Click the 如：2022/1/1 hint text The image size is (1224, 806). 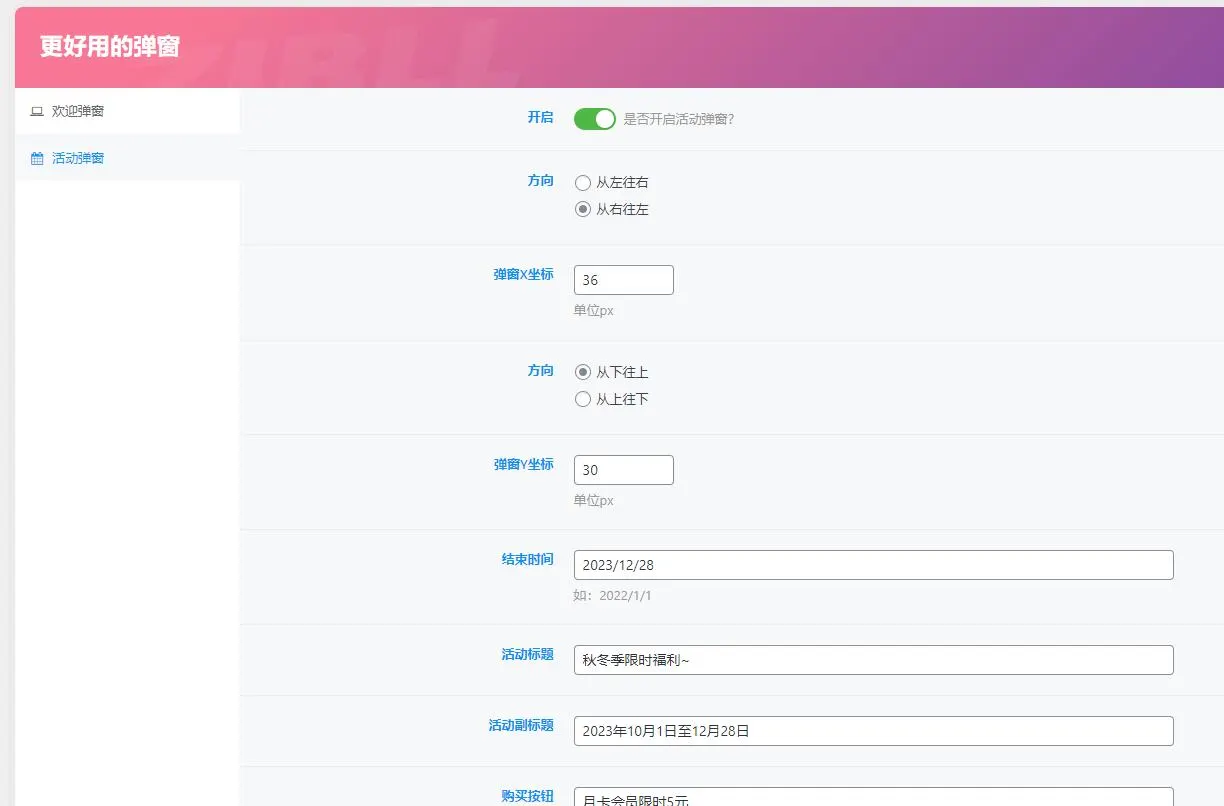click(x=613, y=595)
